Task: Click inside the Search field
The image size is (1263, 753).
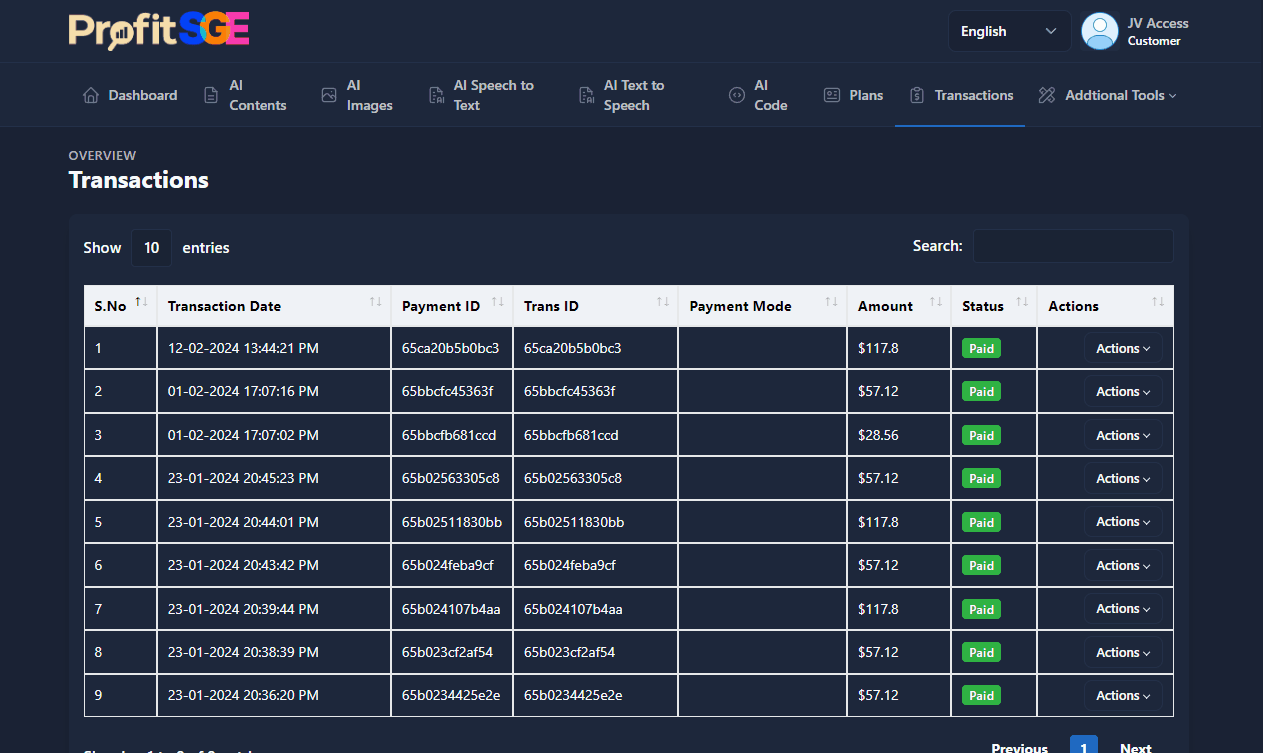Action: (1072, 246)
